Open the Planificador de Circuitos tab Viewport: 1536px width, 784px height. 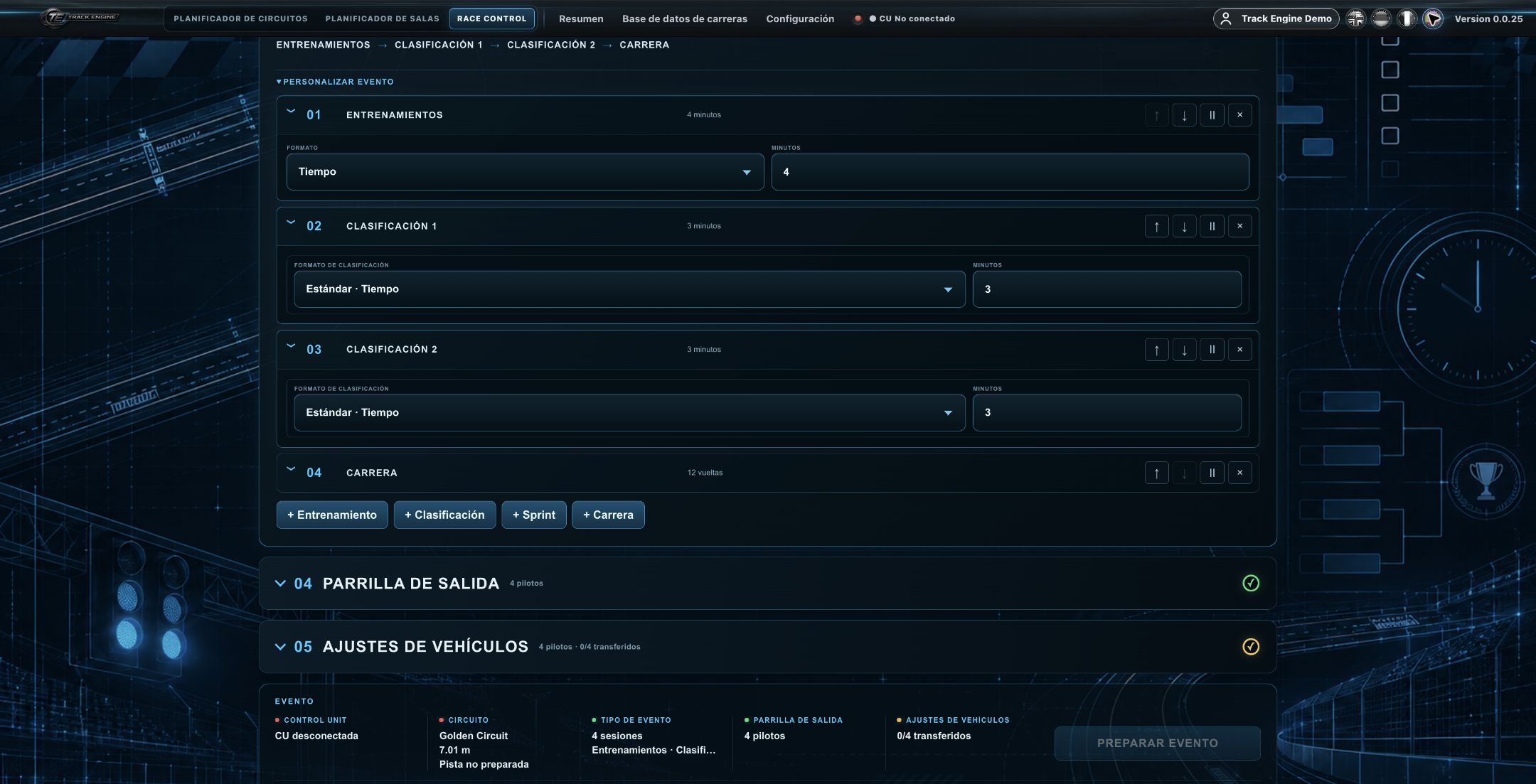pyautogui.click(x=240, y=18)
